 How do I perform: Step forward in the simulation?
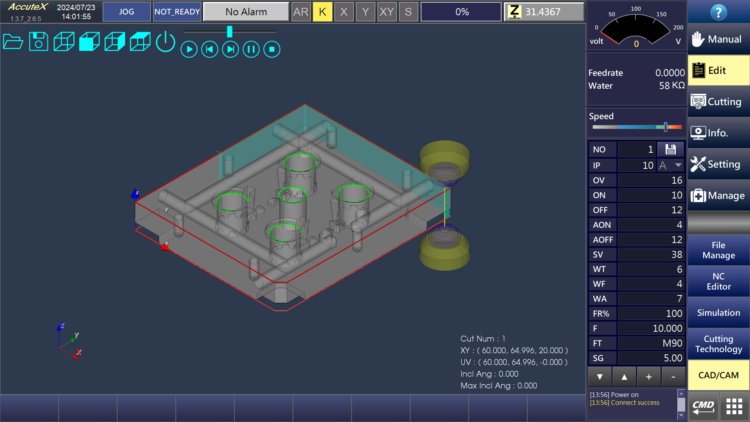[231, 49]
